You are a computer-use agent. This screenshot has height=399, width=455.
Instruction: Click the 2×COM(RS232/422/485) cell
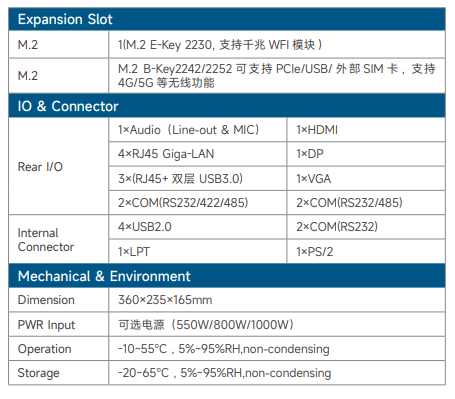point(198,203)
